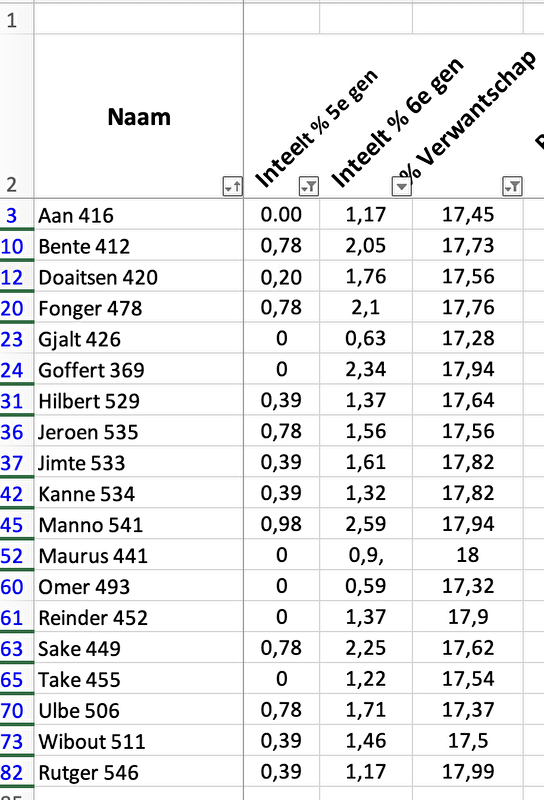Select row header 10
The image size is (544, 800).
(12, 246)
